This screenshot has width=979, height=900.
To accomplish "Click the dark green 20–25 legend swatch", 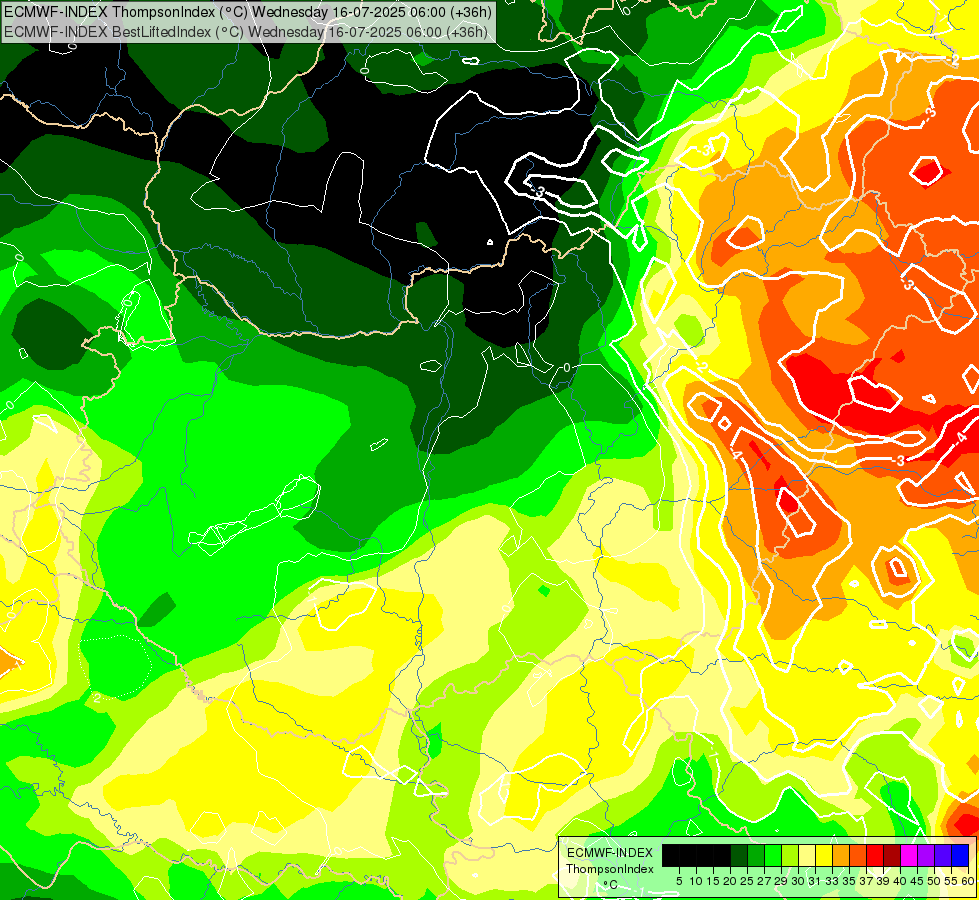I will point(739,856).
